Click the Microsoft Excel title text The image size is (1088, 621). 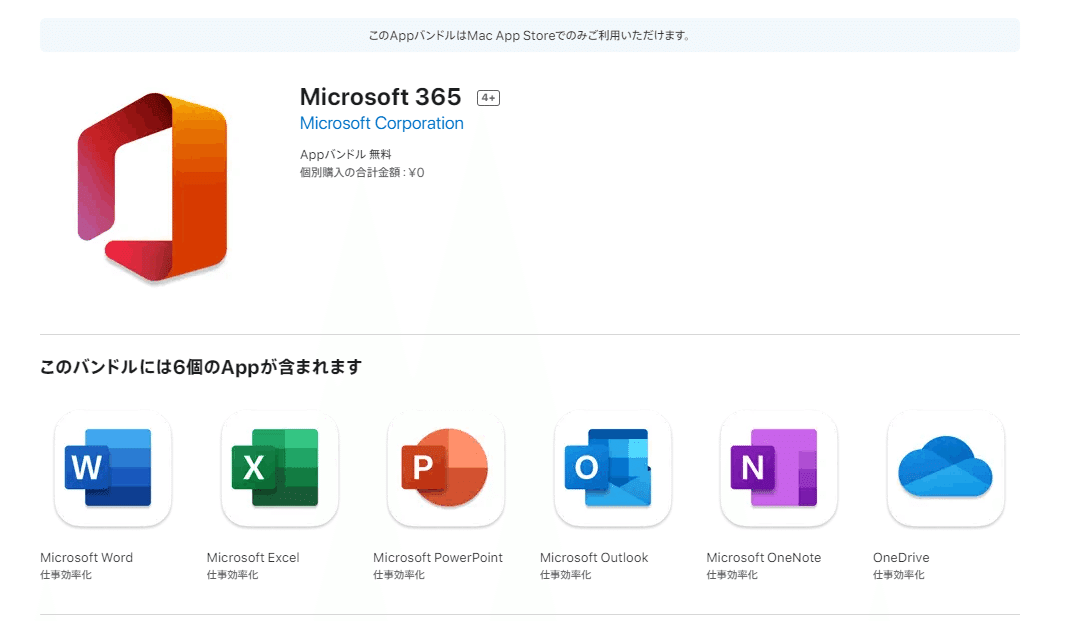[253, 557]
